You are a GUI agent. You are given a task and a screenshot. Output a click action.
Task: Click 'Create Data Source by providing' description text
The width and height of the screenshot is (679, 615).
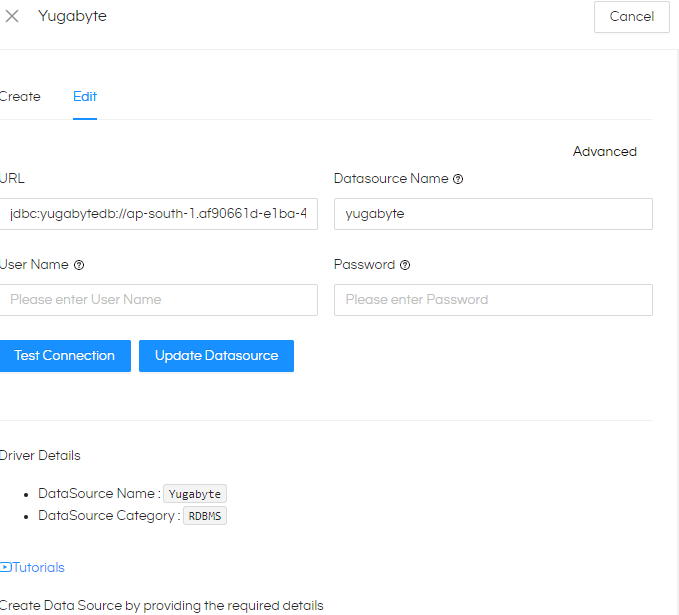[x=162, y=605]
